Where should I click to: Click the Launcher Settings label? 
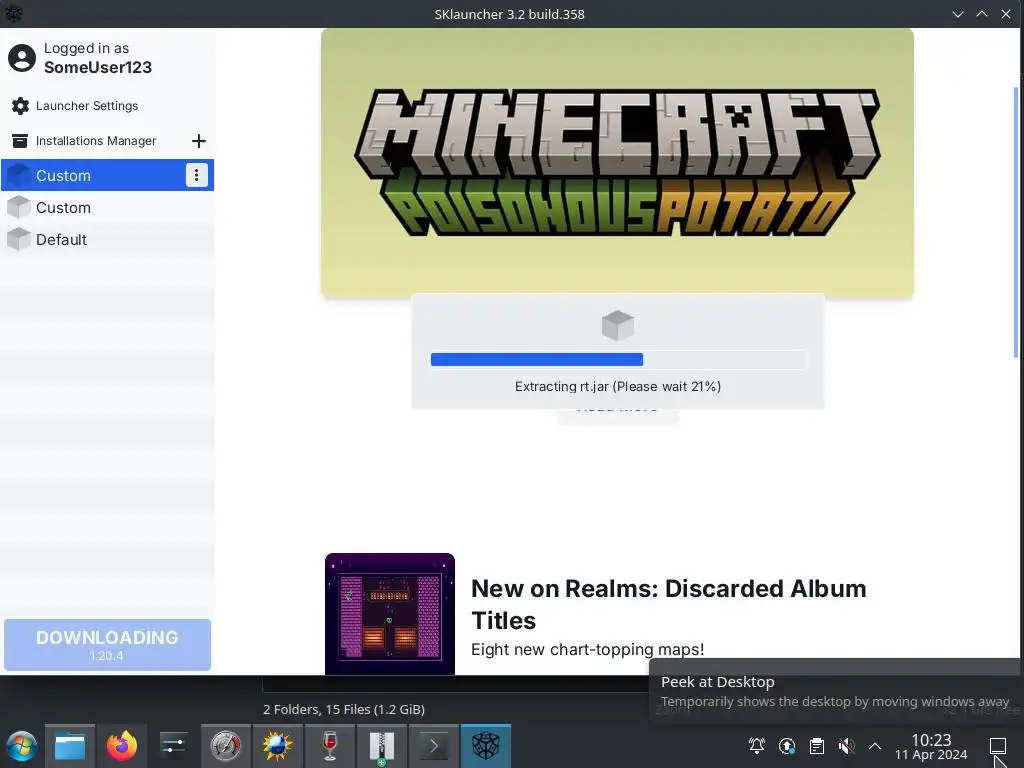click(x=87, y=106)
